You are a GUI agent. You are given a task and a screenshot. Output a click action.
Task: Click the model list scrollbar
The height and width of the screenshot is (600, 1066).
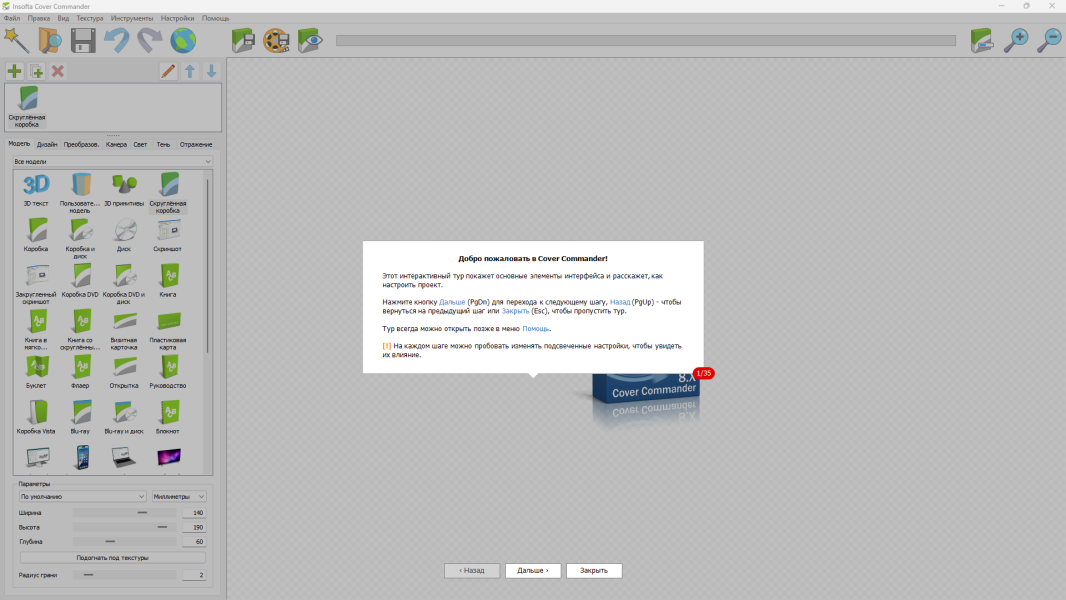208,265
